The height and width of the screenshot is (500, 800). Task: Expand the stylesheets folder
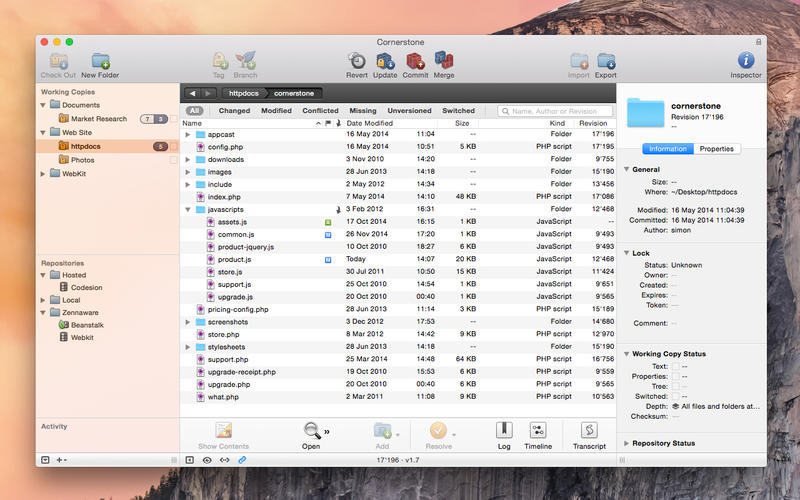click(188, 347)
